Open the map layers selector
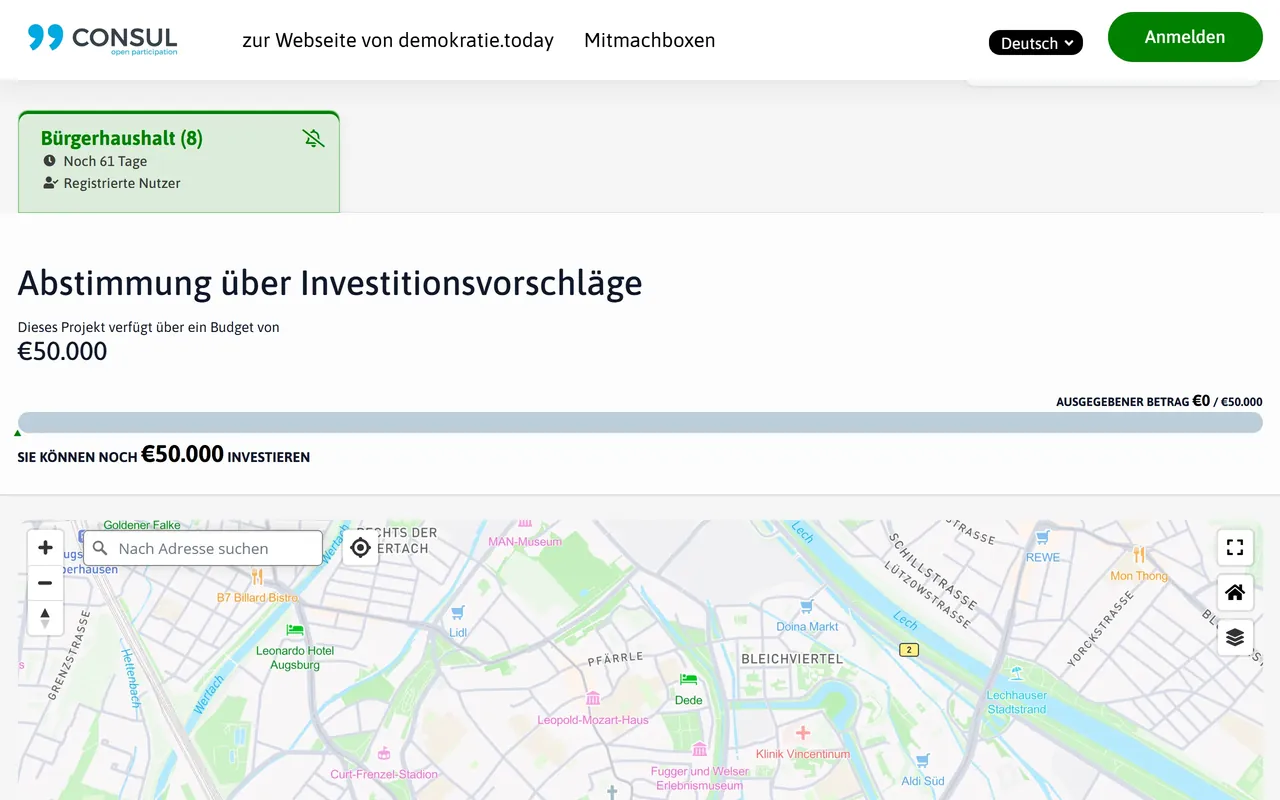The image size is (1280, 800). click(x=1235, y=637)
